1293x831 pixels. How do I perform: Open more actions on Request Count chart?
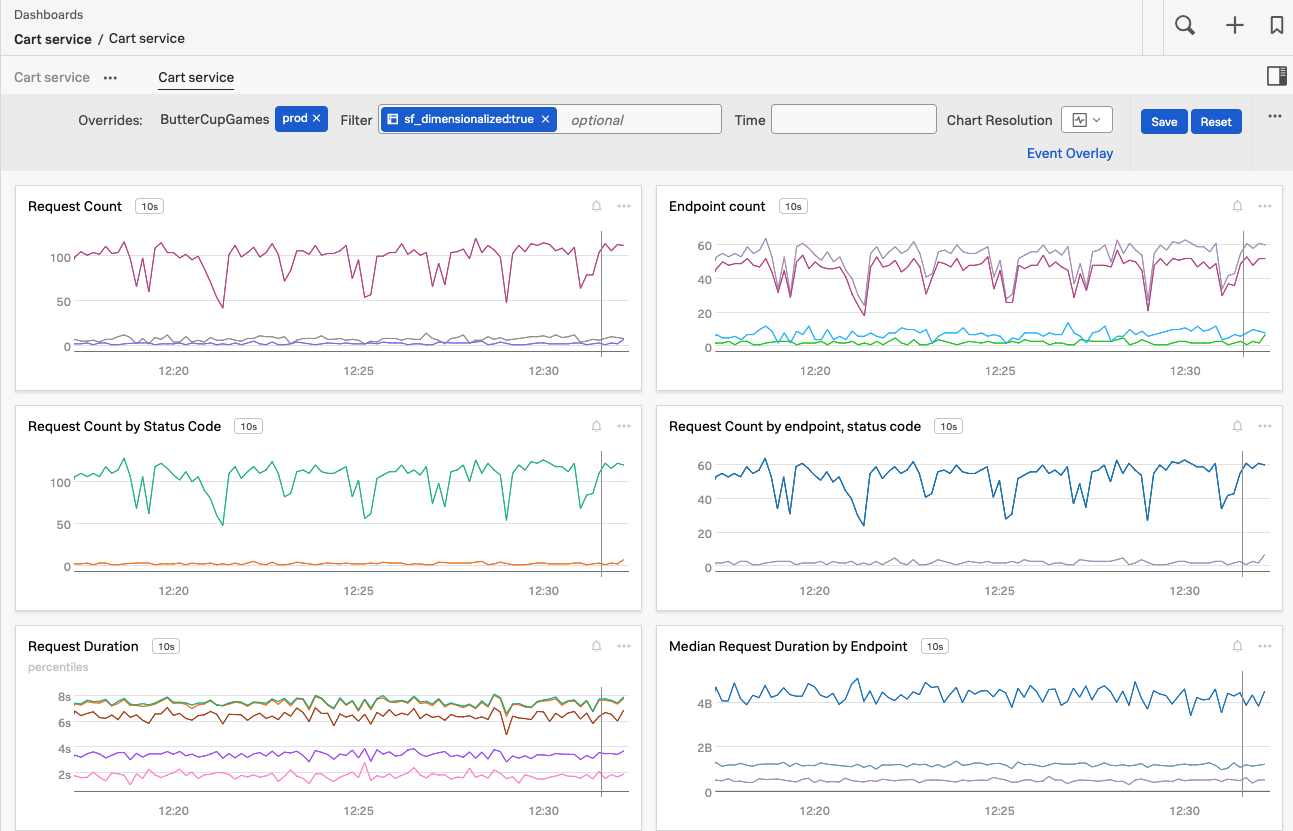(x=624, y=206)
